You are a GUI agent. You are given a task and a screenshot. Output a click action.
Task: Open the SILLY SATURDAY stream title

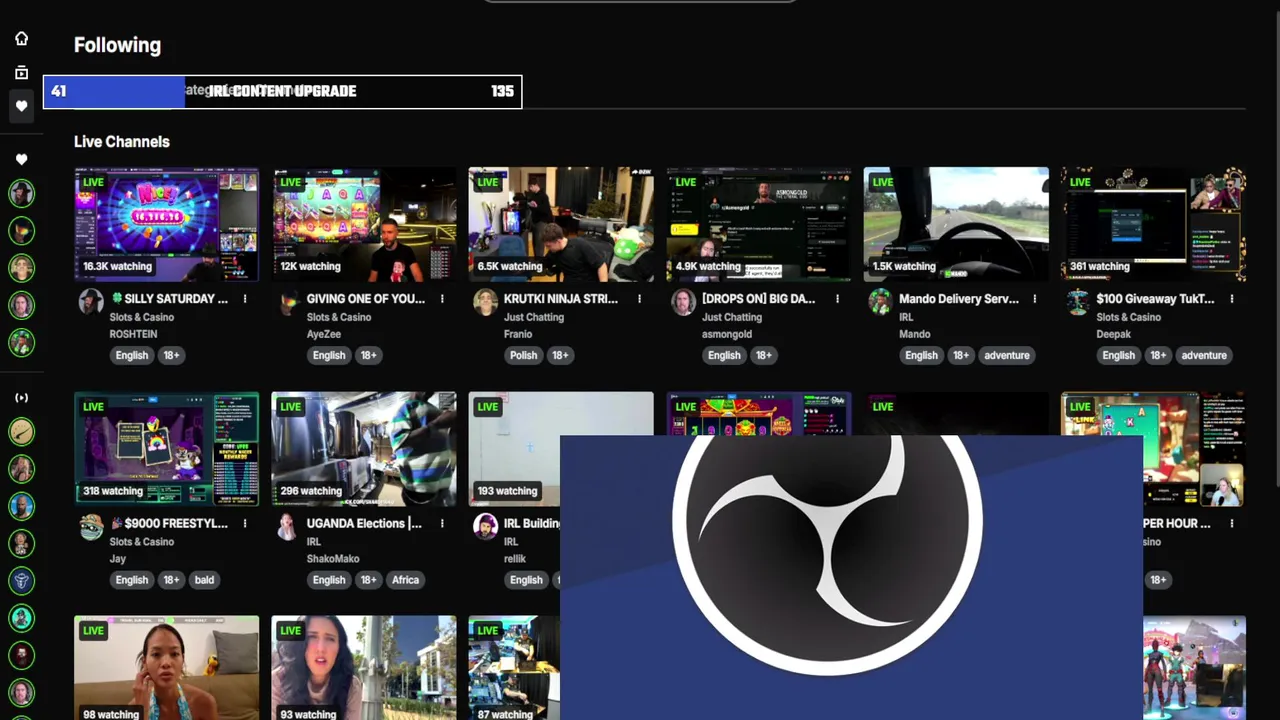pyautogui.click(x=168, y=299)
